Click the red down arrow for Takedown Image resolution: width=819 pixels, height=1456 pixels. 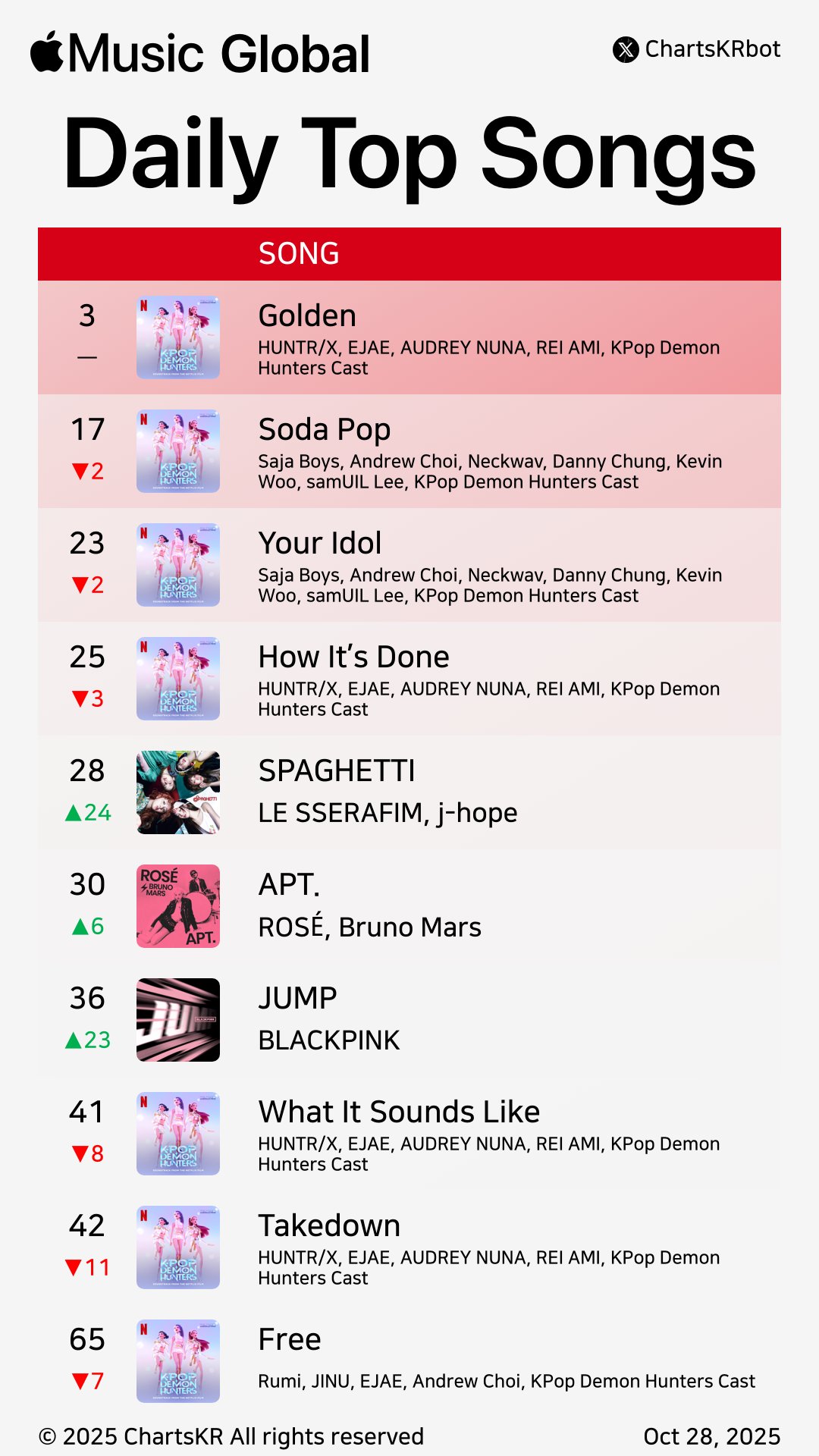[74, 1267]
